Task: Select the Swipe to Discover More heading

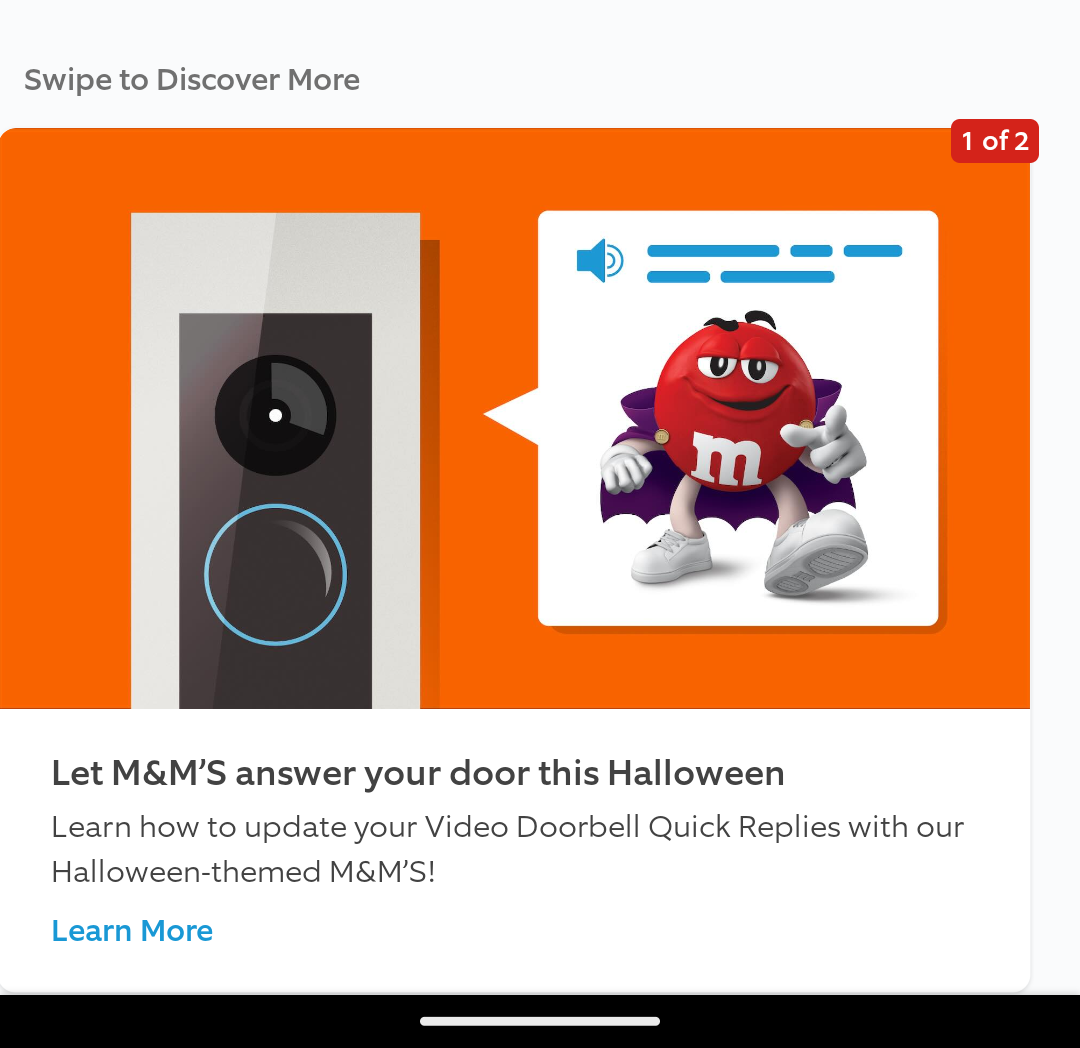Action: click(x=192, y=80)
